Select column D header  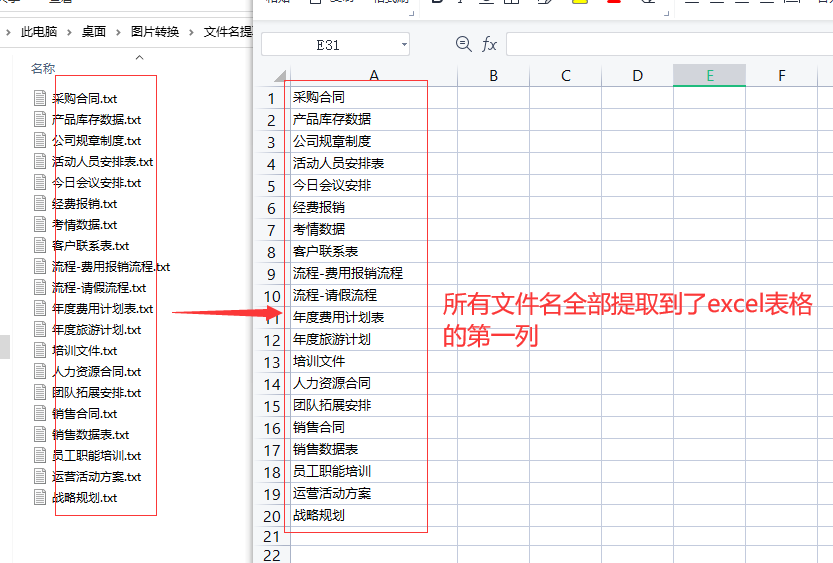coord(638,76)
